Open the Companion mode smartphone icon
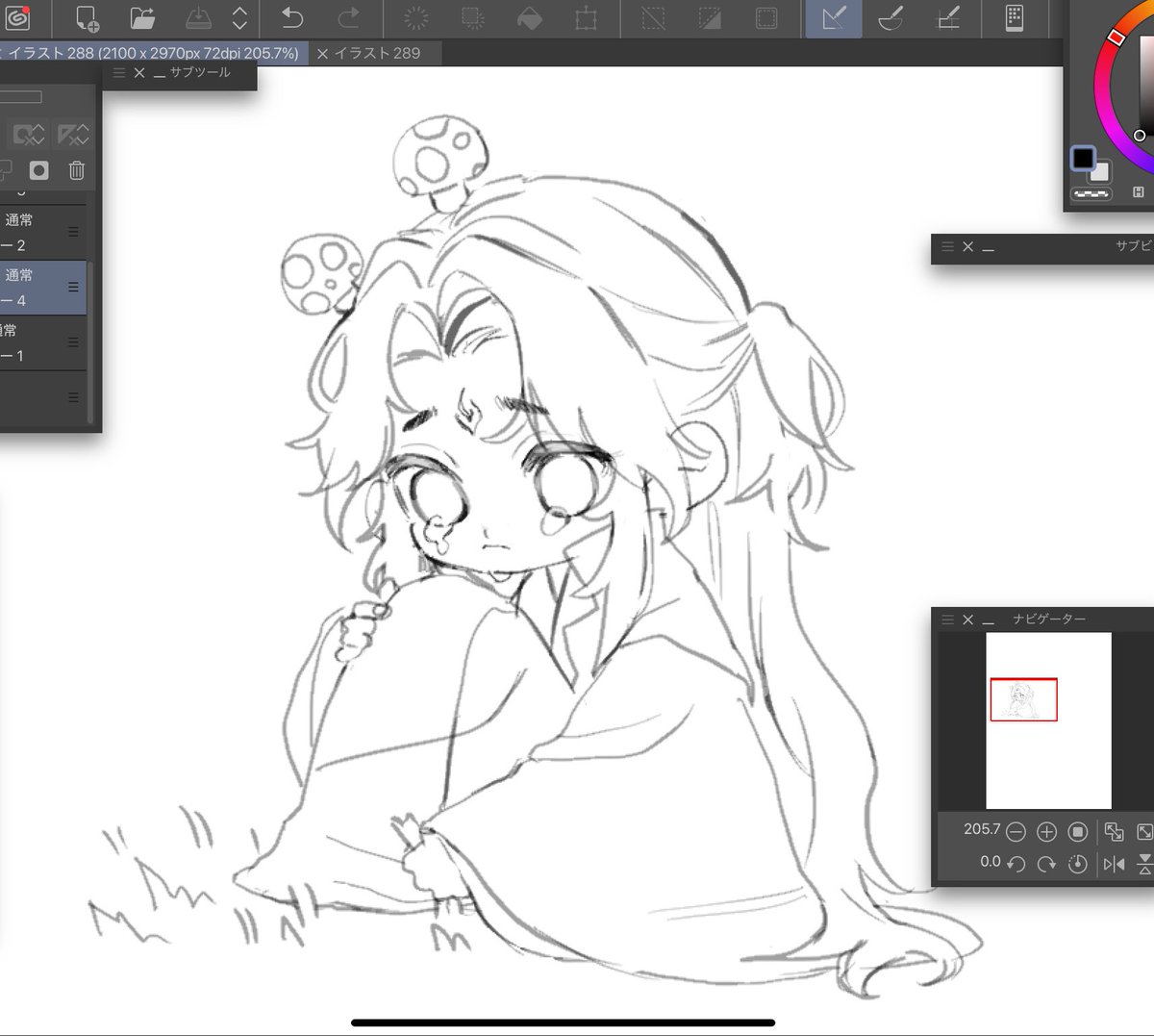1154x1036 pixels. click(x=1015, y=17)
